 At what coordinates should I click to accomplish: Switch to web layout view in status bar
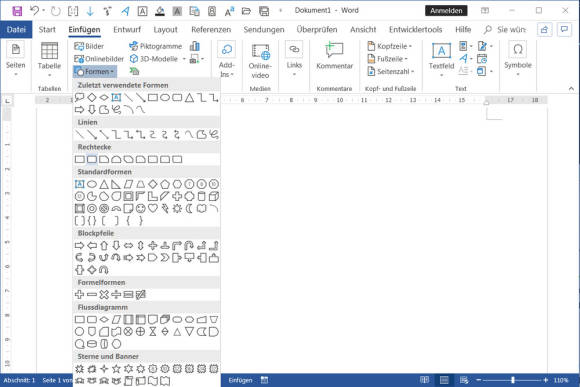pyautogui.click(x=464, y=380)
